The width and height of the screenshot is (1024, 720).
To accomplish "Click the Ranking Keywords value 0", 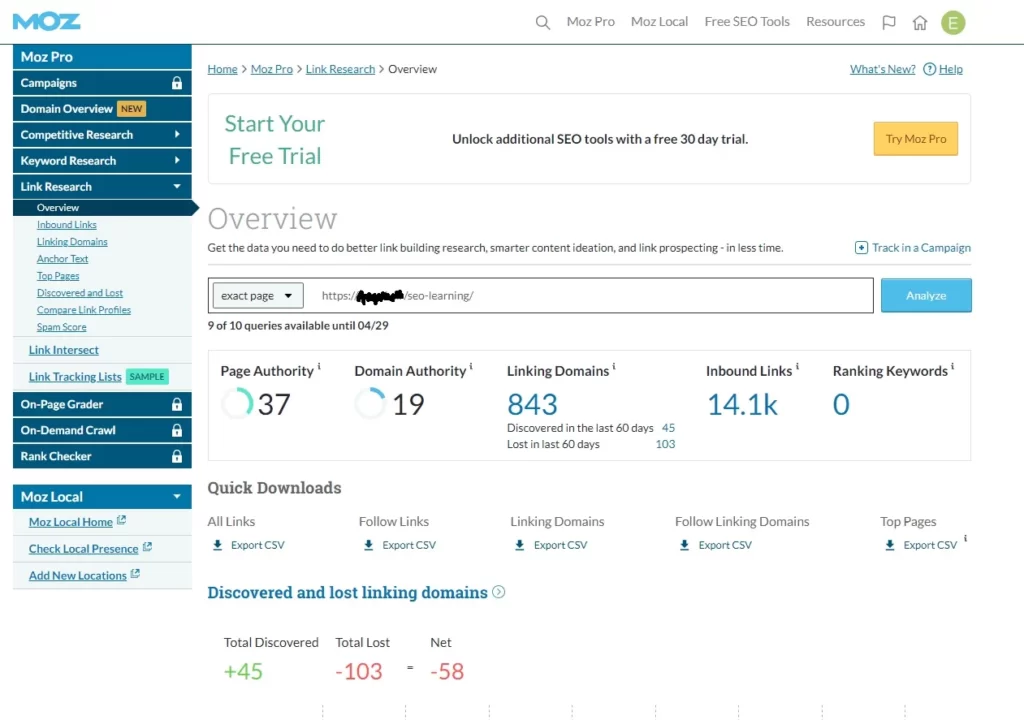I will coord(841,404).
